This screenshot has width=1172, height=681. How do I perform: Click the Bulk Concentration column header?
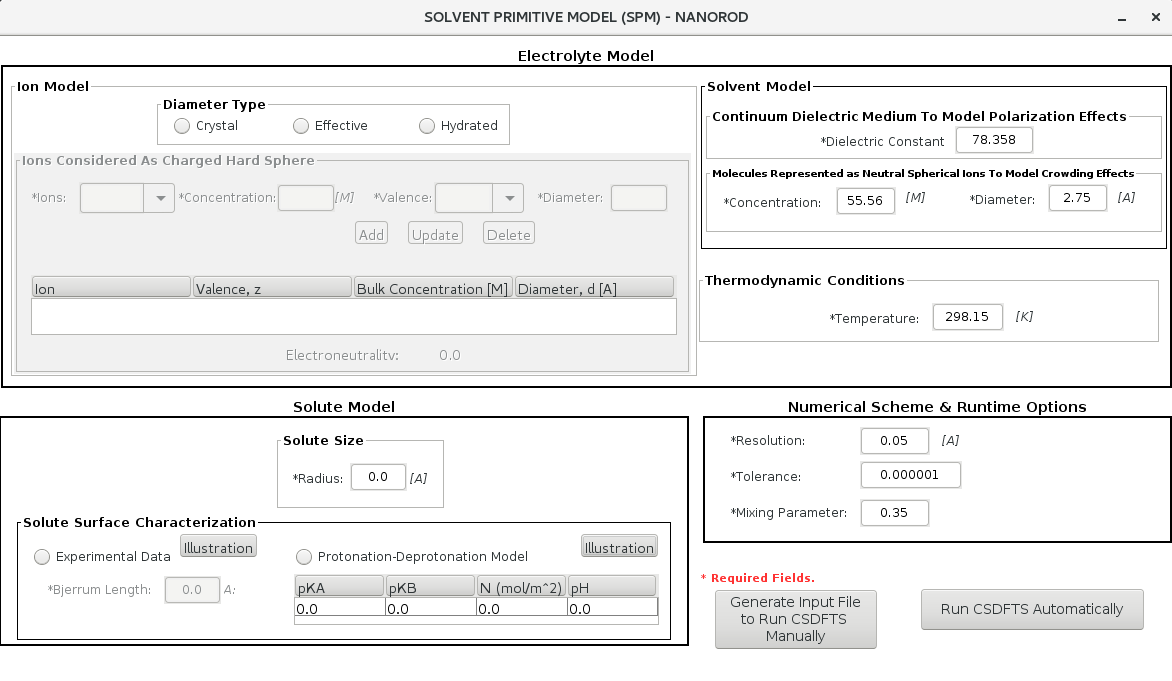point(433,288)
